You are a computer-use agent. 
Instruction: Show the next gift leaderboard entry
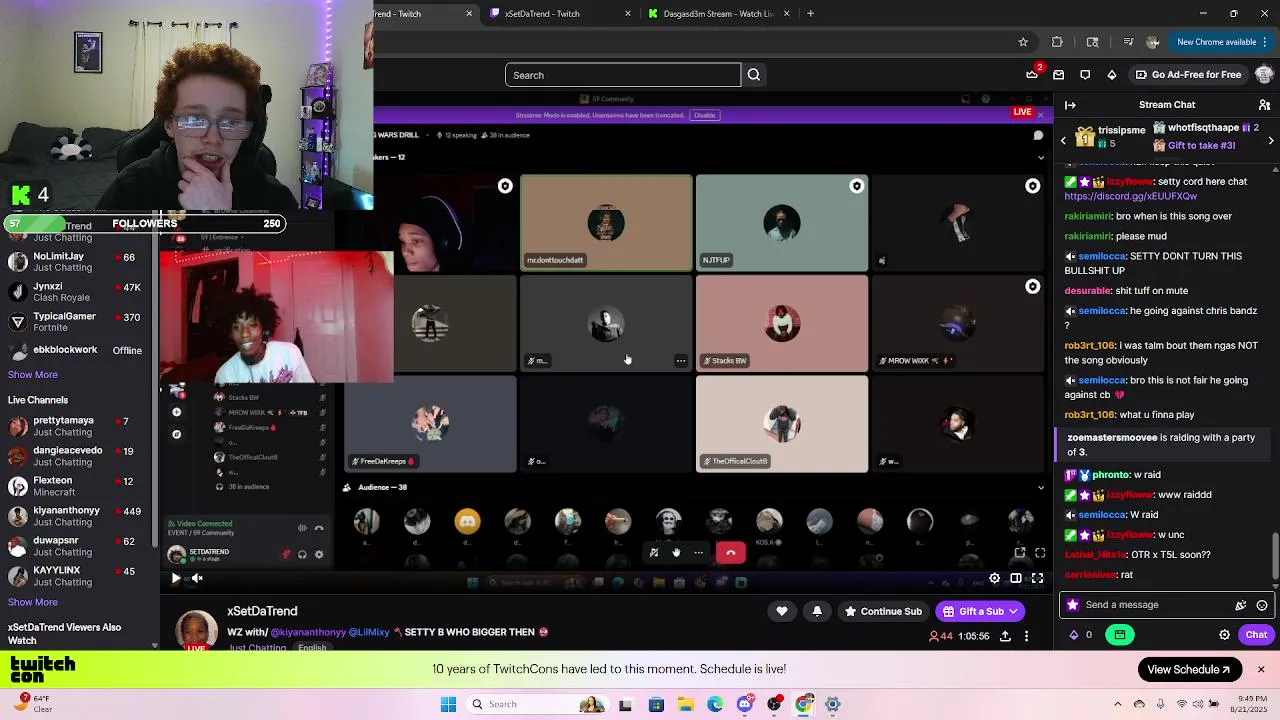pyautogui.click(x=1271, y=141)
